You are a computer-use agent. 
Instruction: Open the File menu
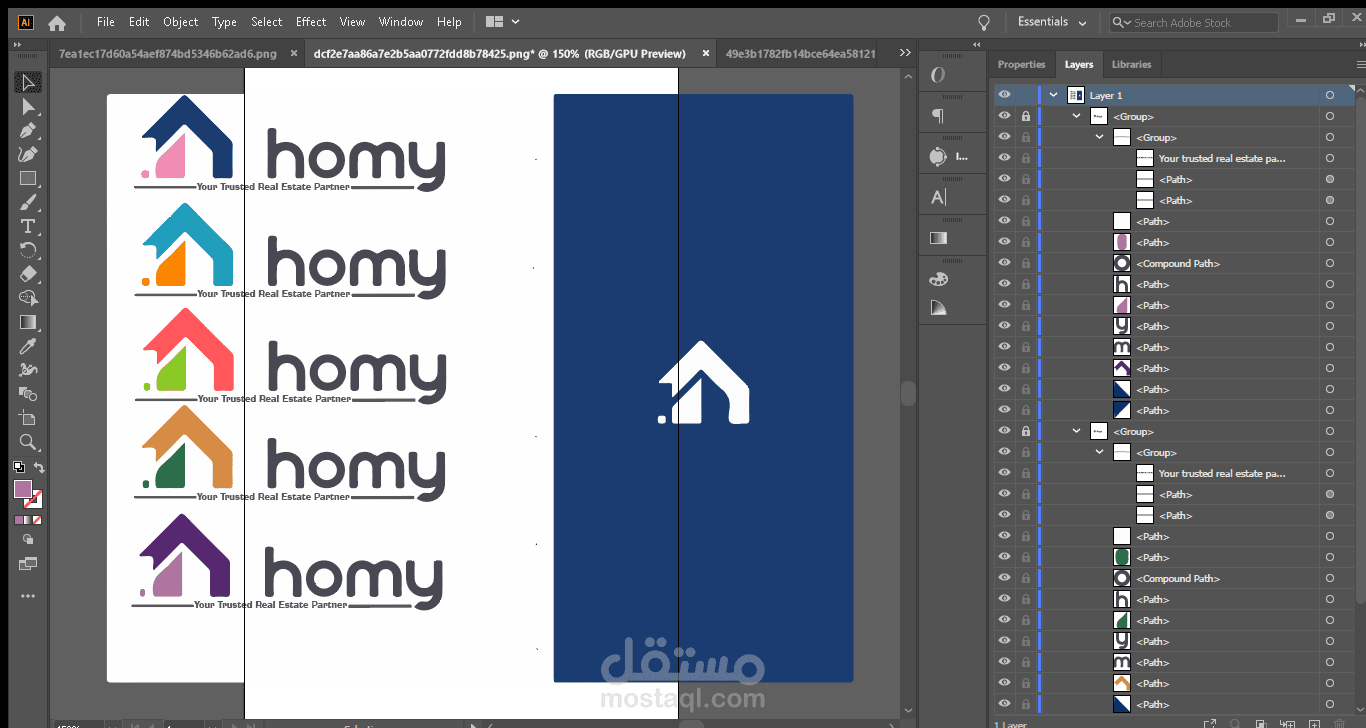tap(106, 22)
